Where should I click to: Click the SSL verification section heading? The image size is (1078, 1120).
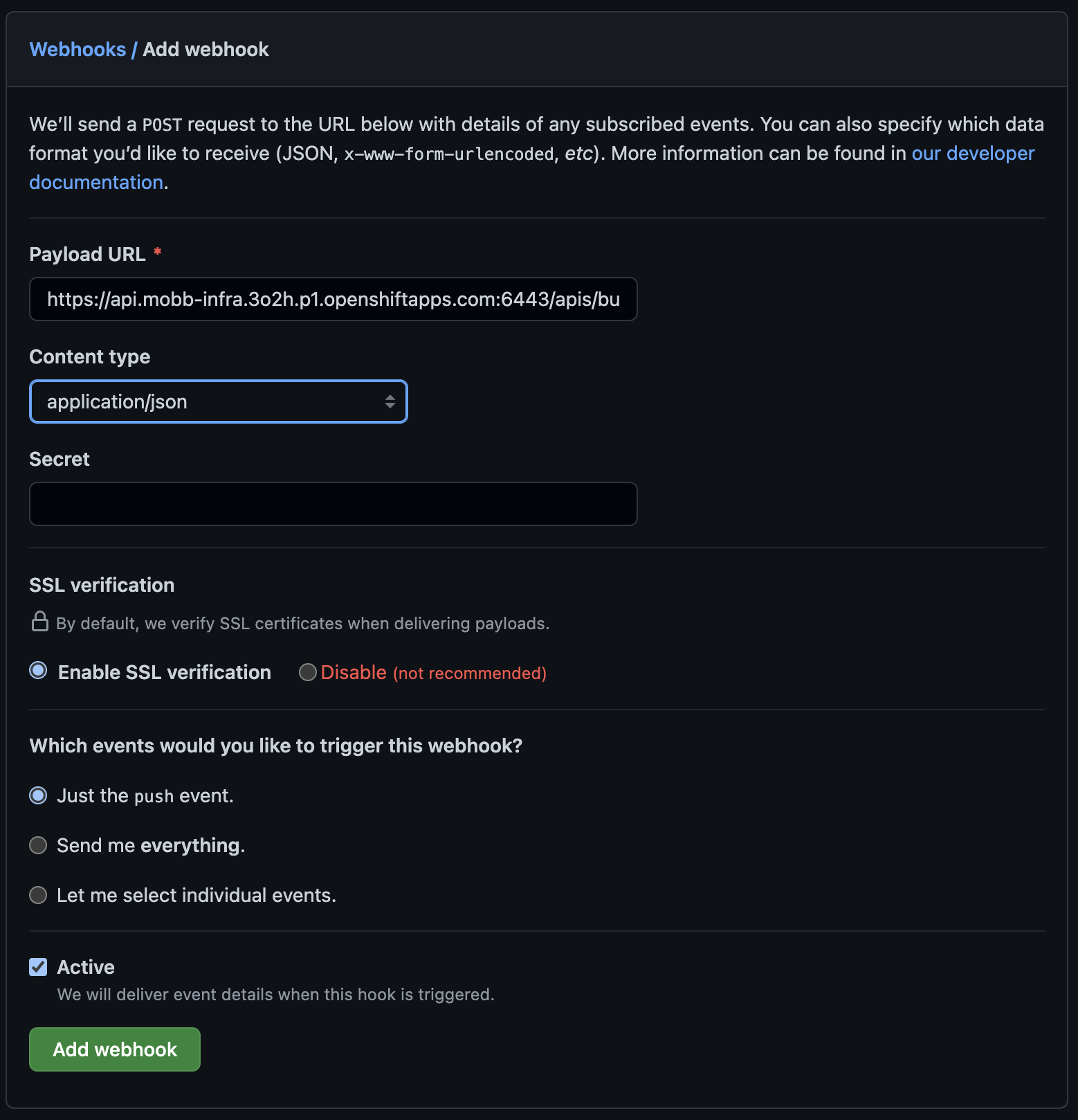pyautogui.click(x=101, y=585)
